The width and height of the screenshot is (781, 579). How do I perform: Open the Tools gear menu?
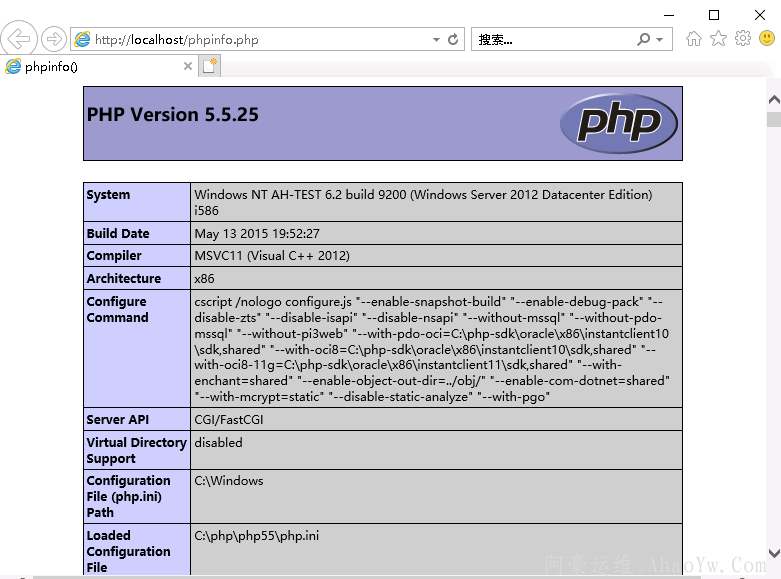coord(742,39)
